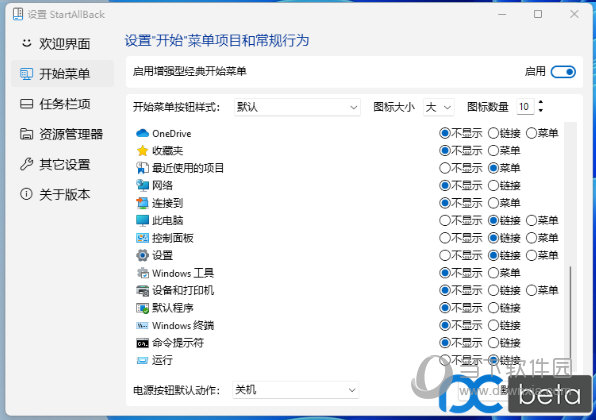Click the StartAllBack app icon in title bar

pyautogui.click(x=17, y=14)
